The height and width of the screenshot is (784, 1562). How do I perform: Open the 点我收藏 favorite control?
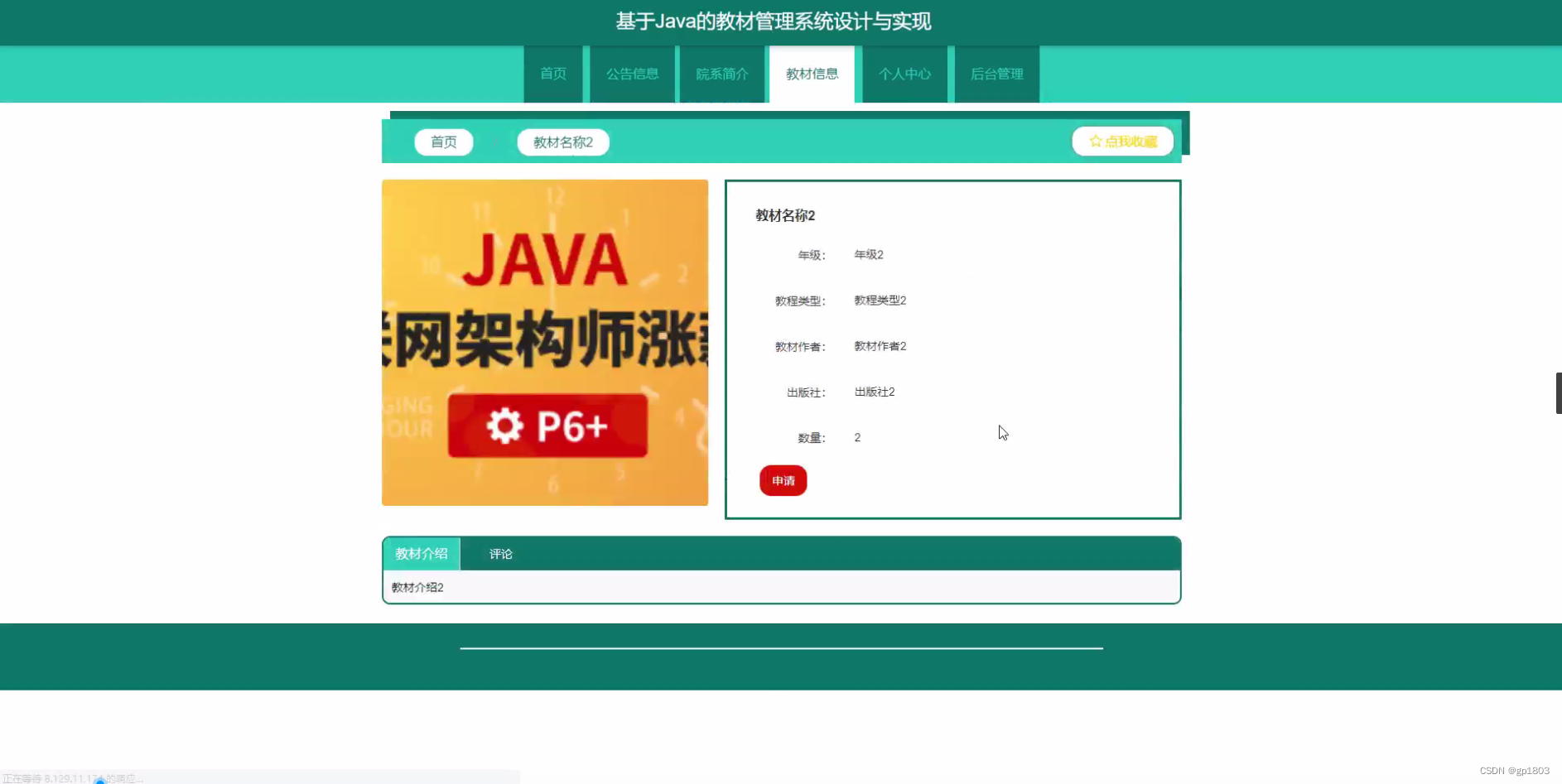pyautogui.click(x=1122, y=141)
